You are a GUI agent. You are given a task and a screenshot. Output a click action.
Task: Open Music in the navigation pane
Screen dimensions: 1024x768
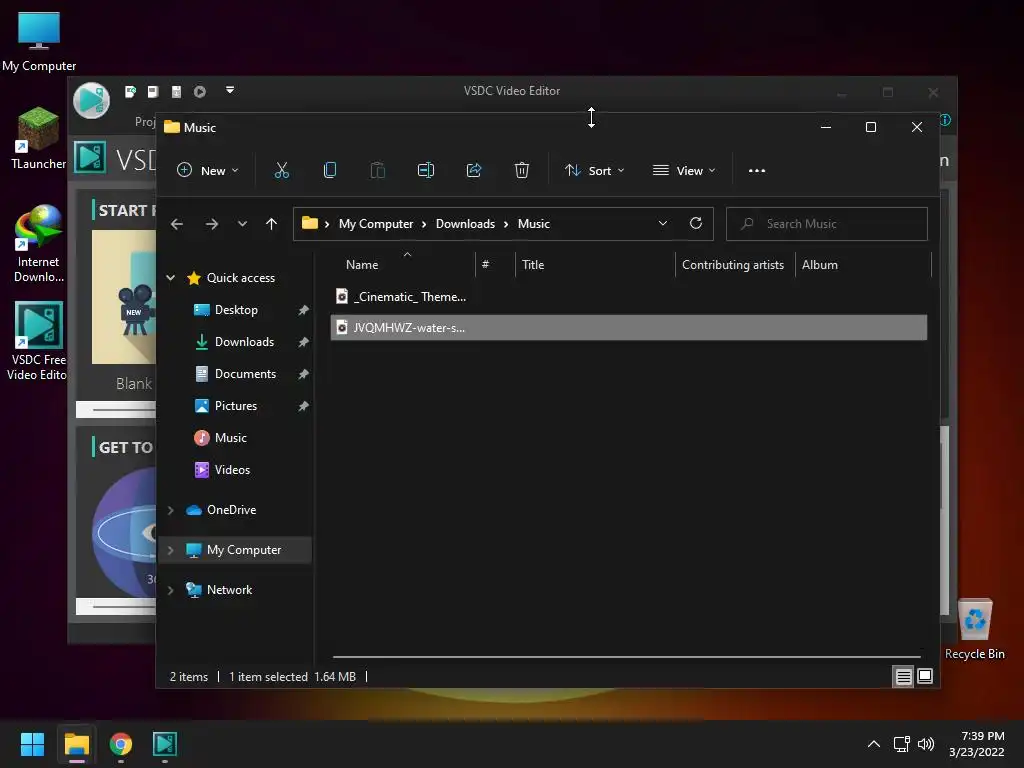231,438
